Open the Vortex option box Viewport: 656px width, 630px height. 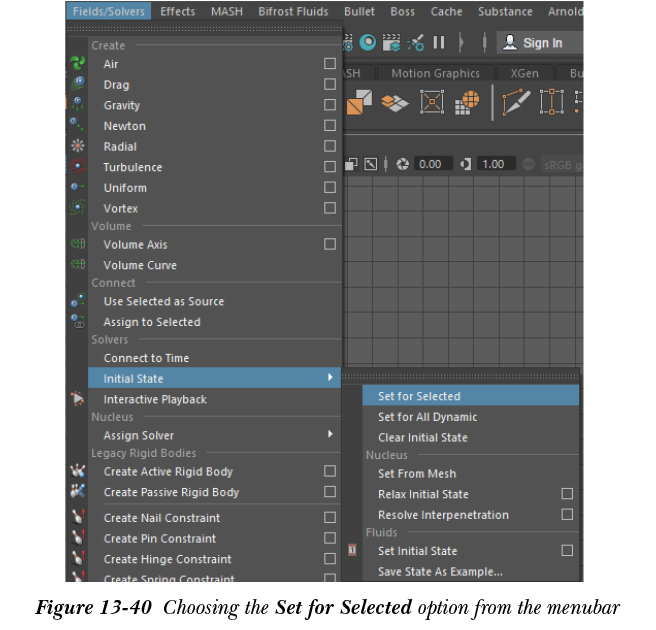coord(329,208)
